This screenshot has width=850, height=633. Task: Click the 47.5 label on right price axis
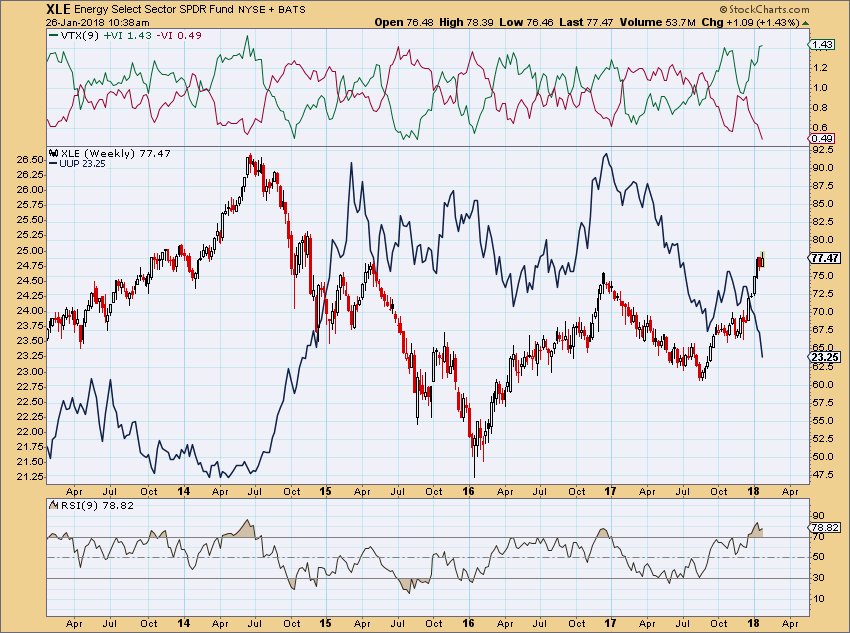(822, 474)
